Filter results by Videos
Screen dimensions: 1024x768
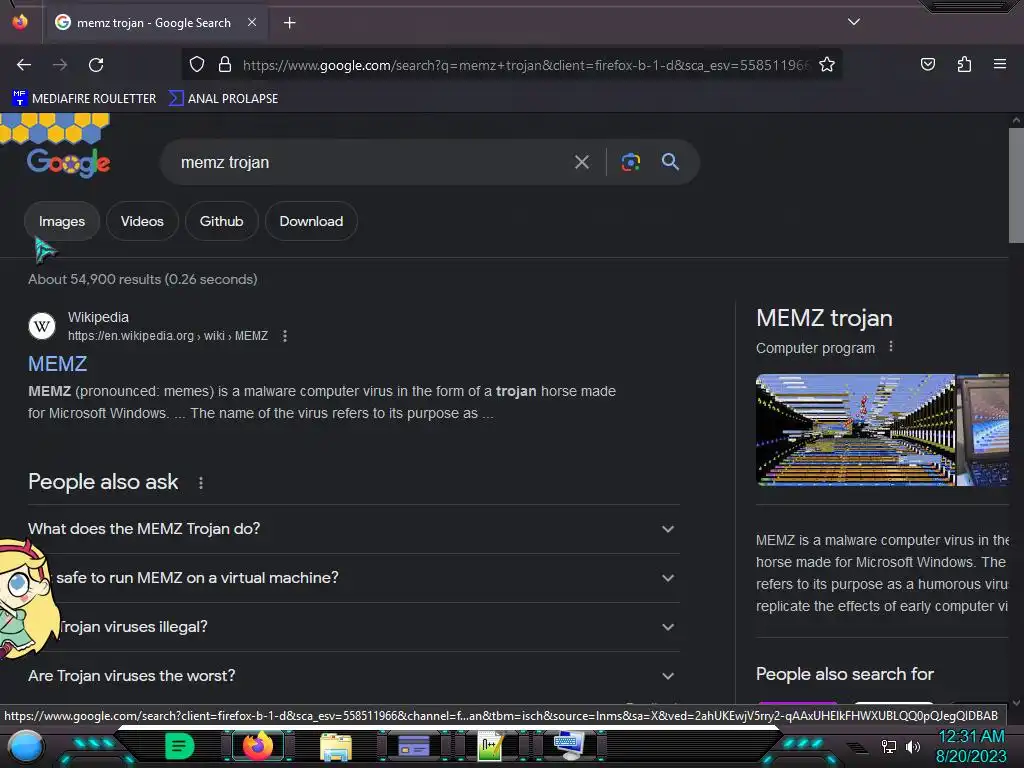pos(142,221)
